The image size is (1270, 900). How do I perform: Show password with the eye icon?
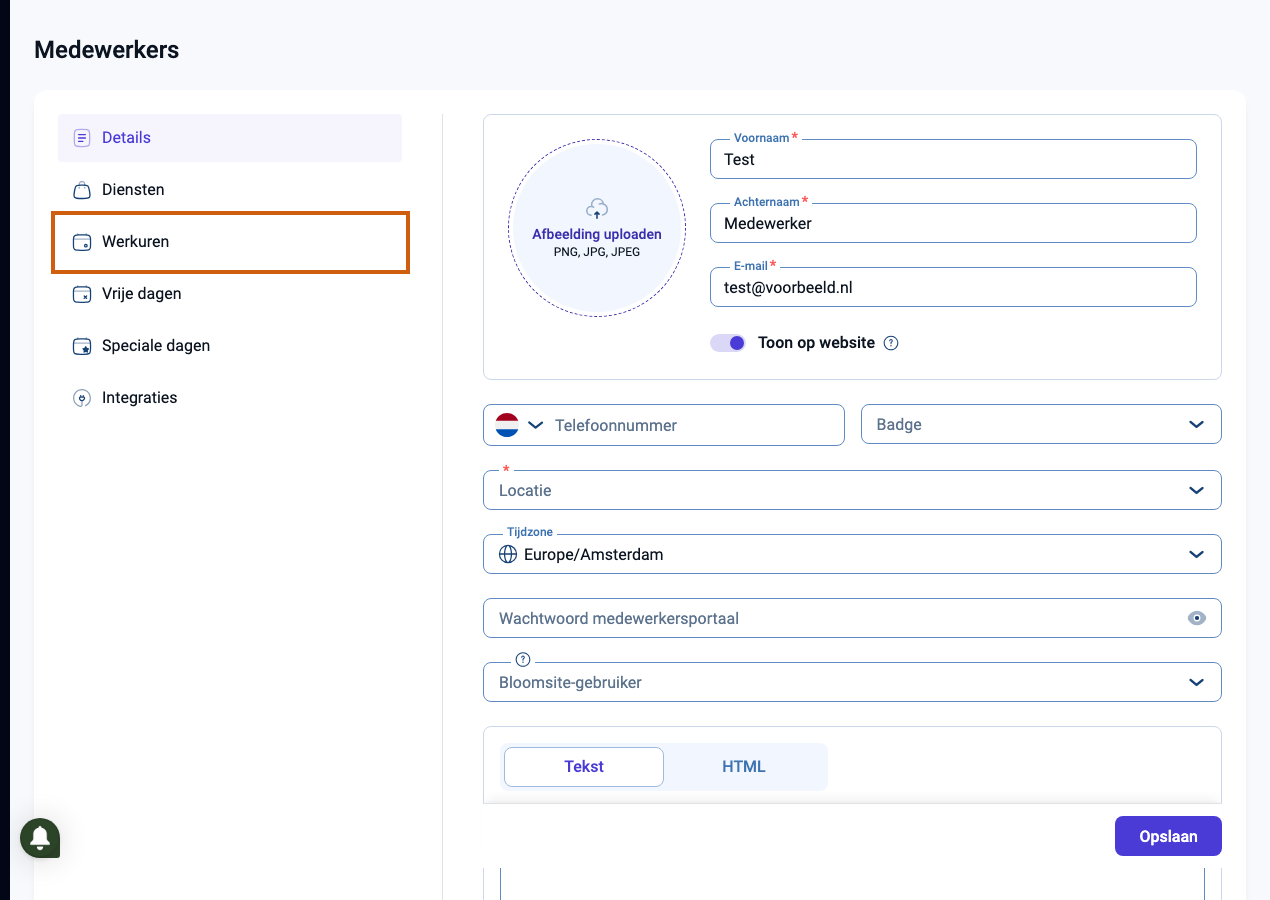1196,618
